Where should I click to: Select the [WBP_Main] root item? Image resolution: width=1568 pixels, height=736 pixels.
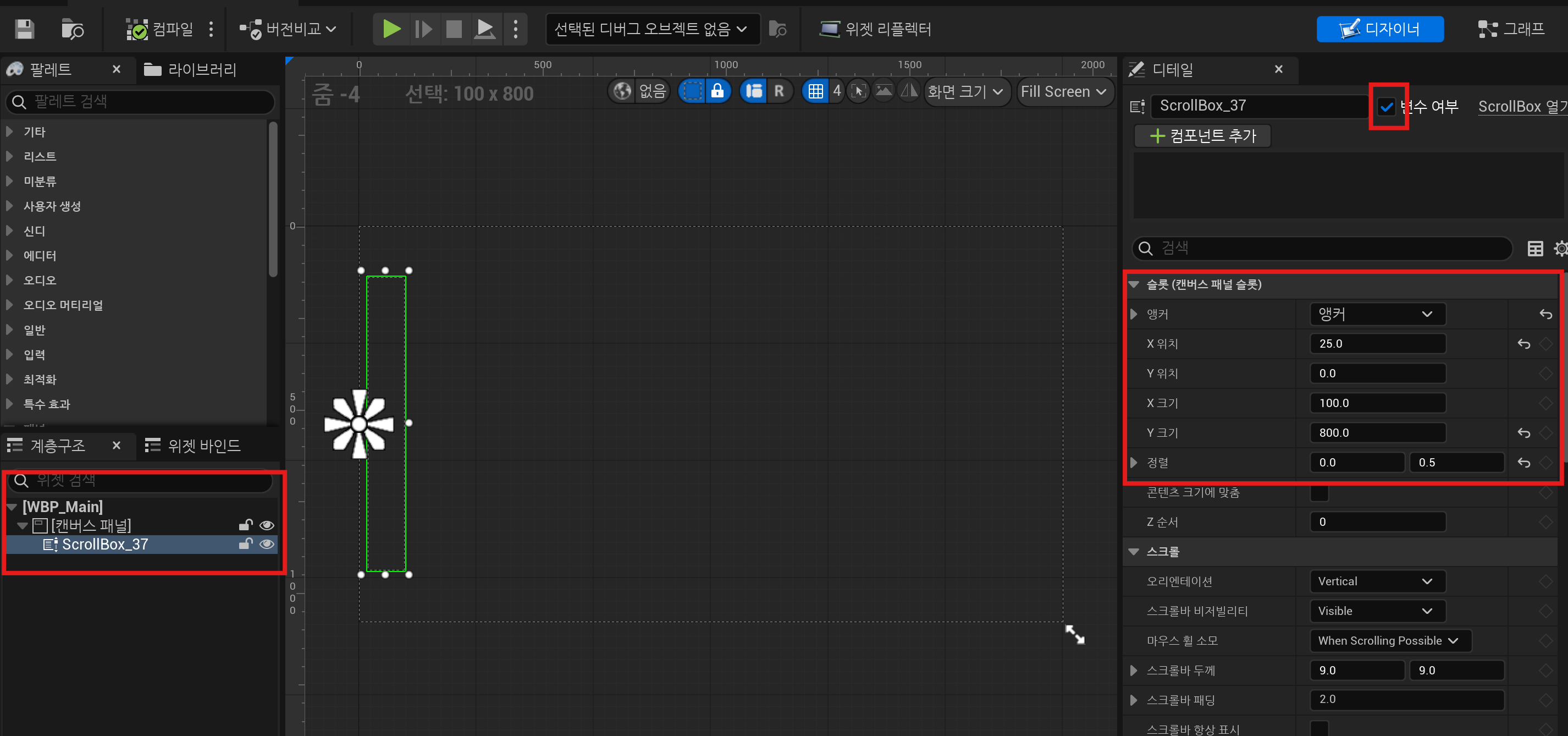(62, 507)
